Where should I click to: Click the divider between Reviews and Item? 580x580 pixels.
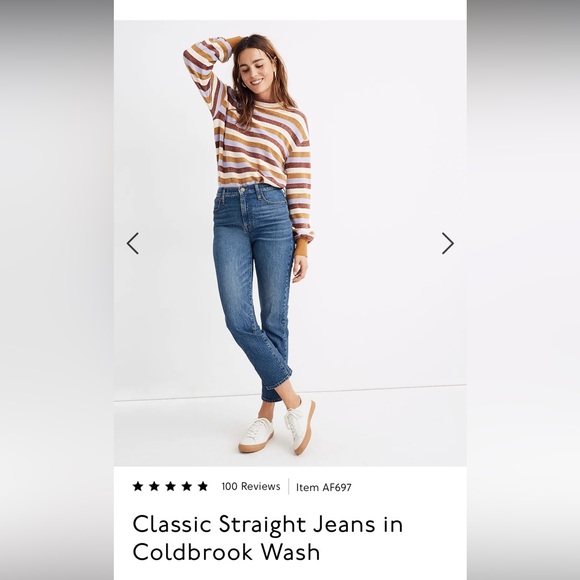click(289, 487)
